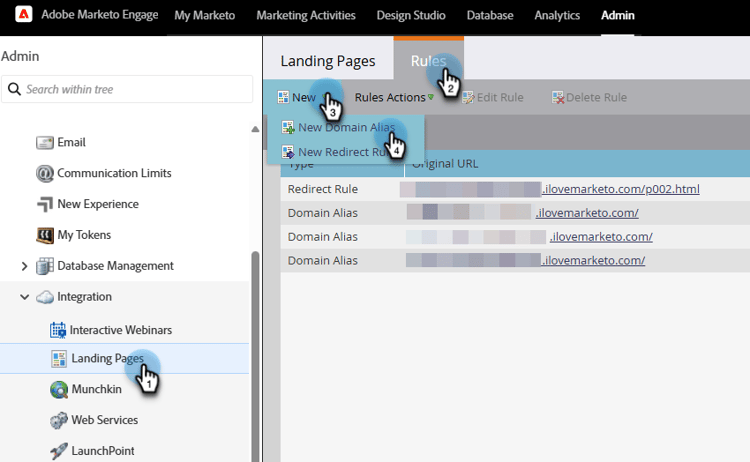This screenshot has width=750, height=462.
Task: Select the New Experience tree item
Action: 98,204
